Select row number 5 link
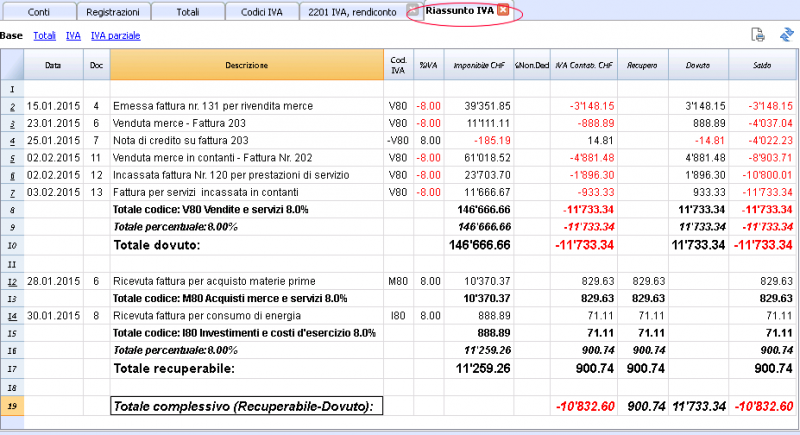This screenshot has width=800, height=435. tap(12, 159)
